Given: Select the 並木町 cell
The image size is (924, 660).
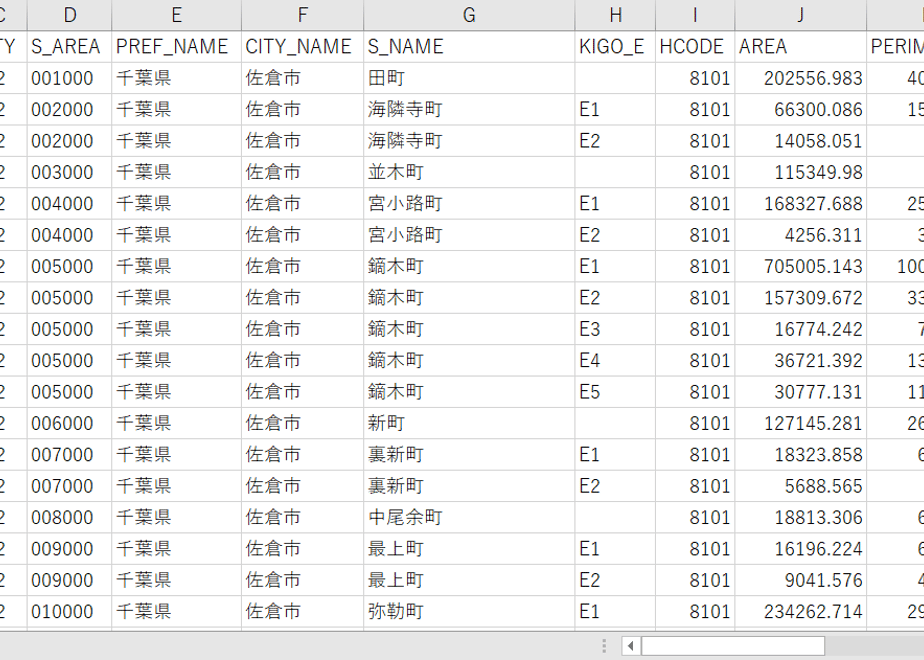Looking at the screenshot, I should click(469, 172).
